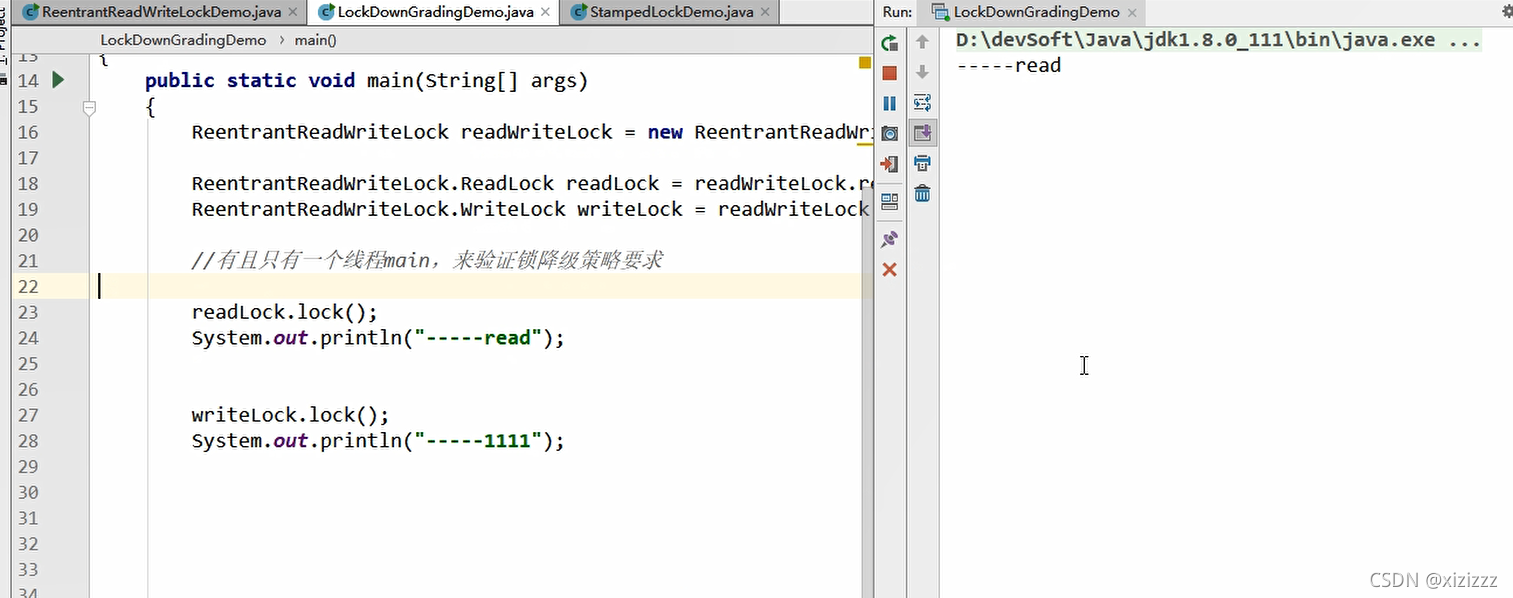
Task: Toggle scroll to end of console
Action: click(922, 132)
